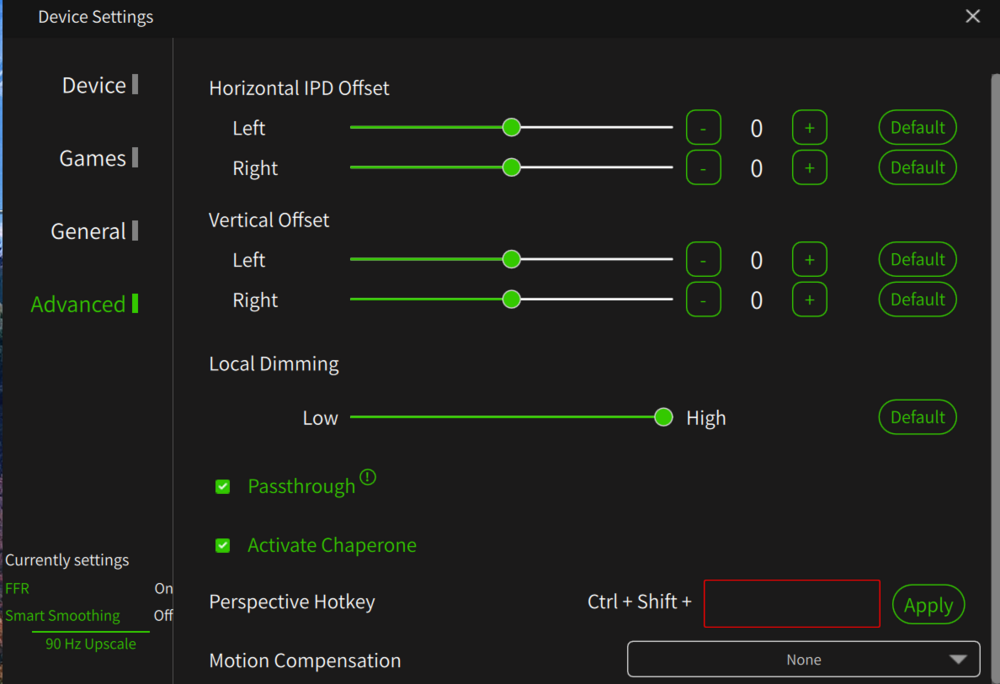Click the Smart Smoothing setting link
The height and width of the screenshot is (684, 1000).
[x=62, y=616]
